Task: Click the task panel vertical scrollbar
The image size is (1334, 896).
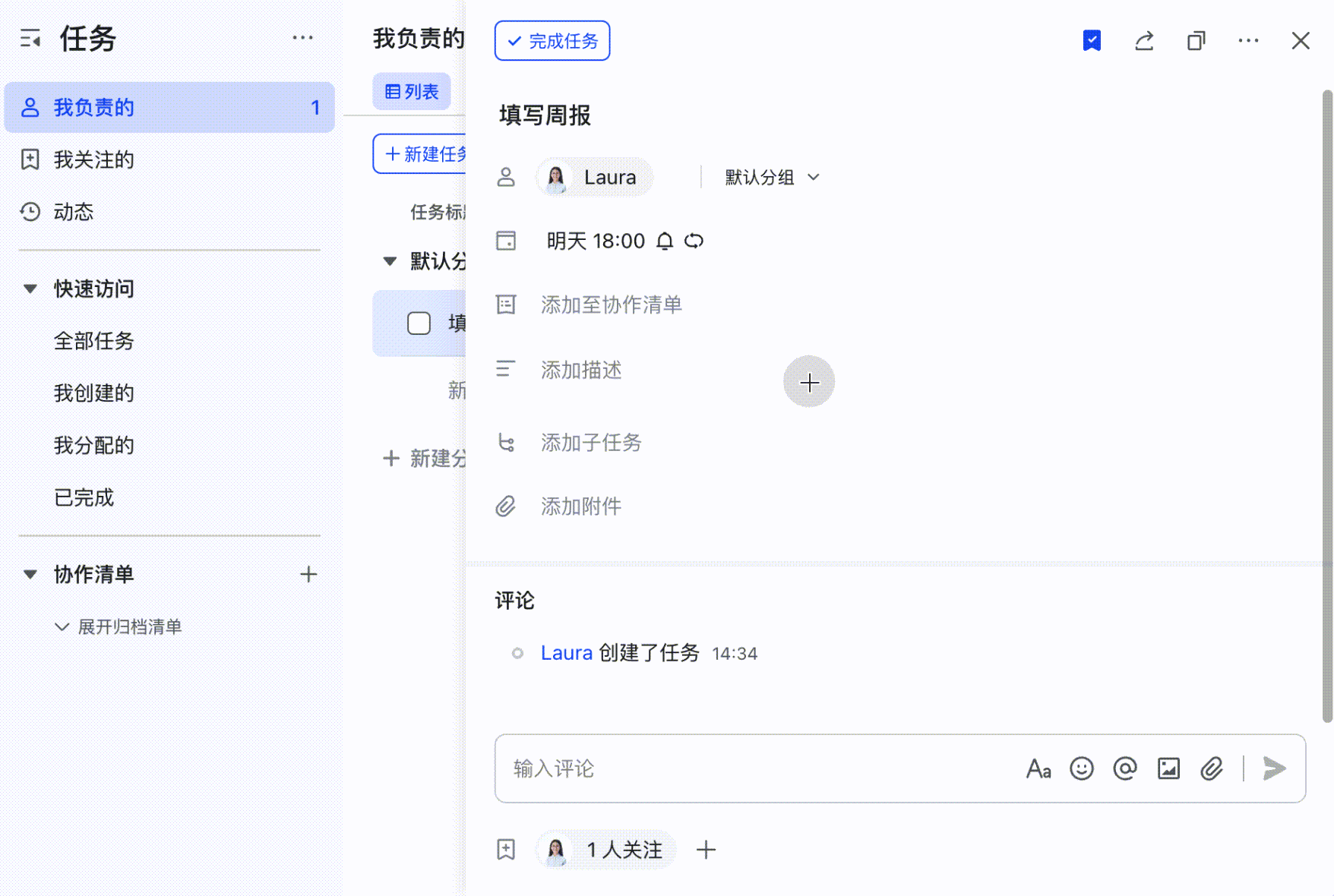Action: click(x=1326, y=406)
